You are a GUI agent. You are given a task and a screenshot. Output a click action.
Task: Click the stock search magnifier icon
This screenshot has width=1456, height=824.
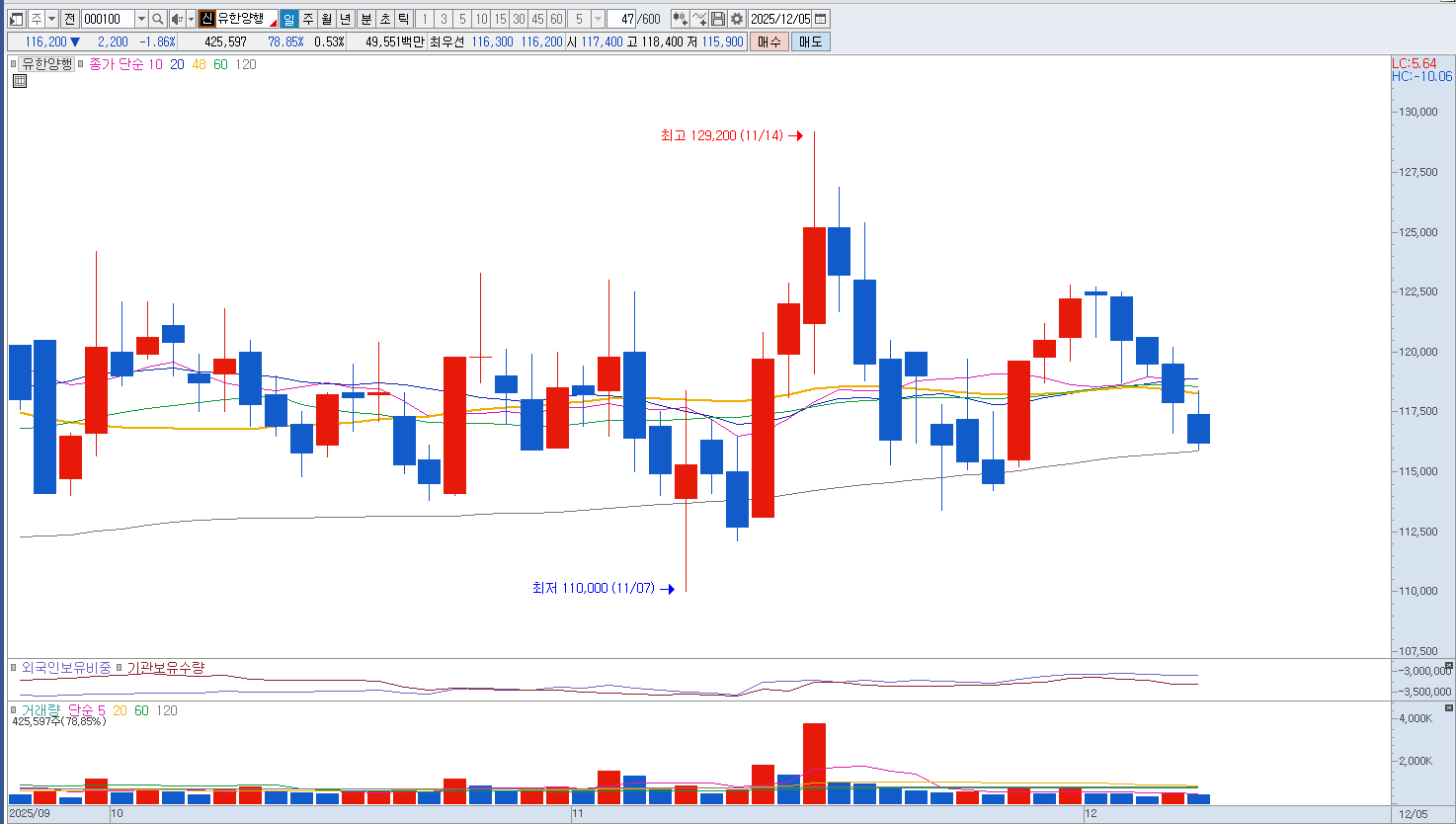157,19
